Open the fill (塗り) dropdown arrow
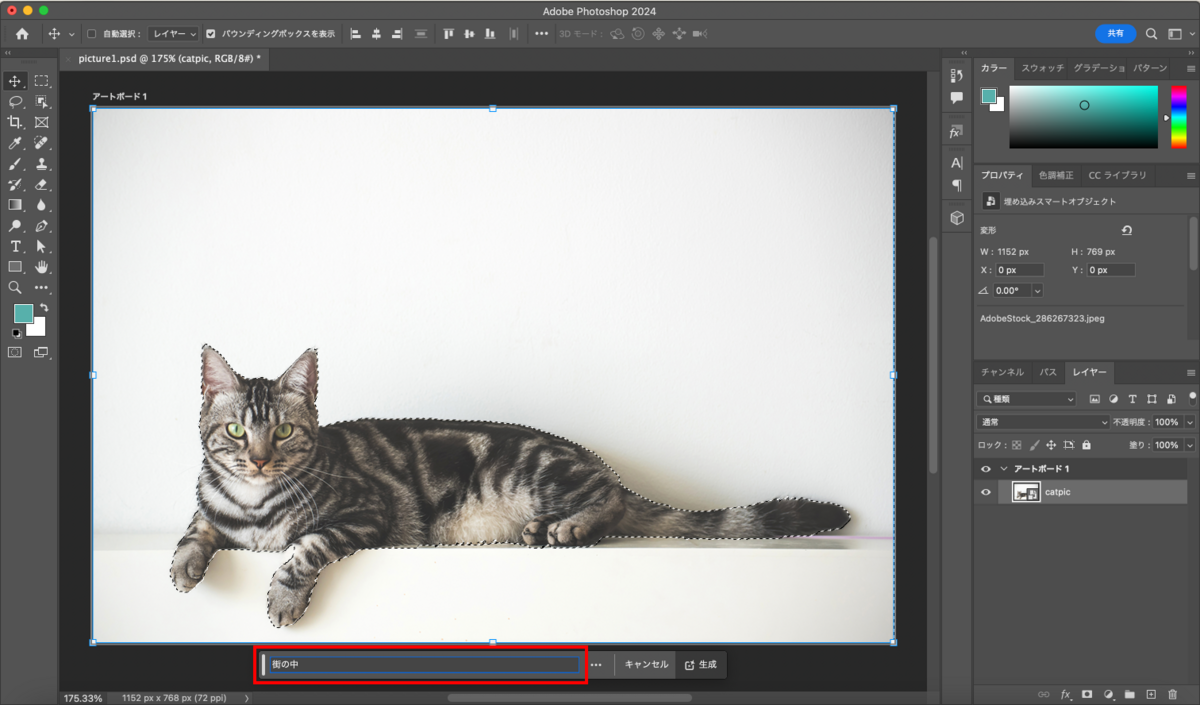1200x705 pixels. point(1190,445)
